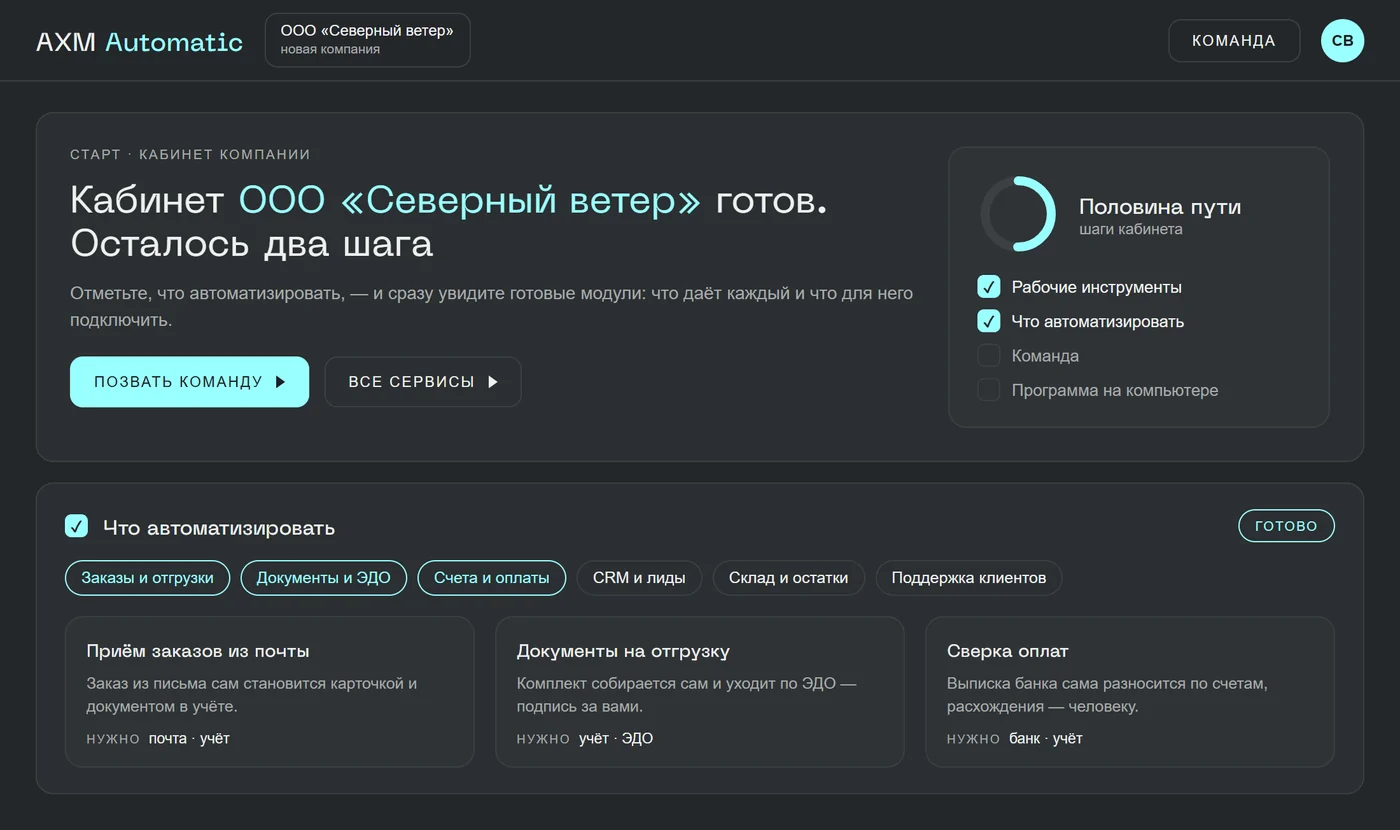The width and height of the screenshot is (1400, 830).
Task: Toggle Рабочие инструменты checkbox
Action: tap(988, 287)
